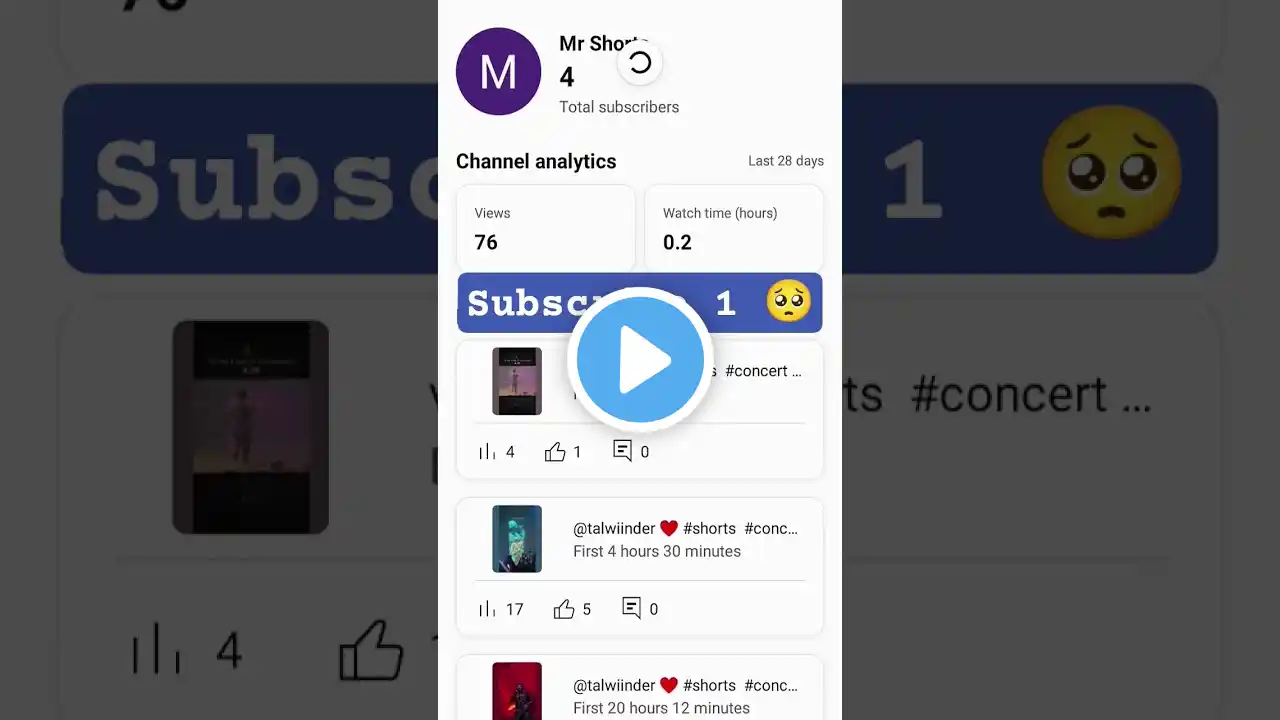
Task: Open the red thumbnail of third video
Action: (517, 691)
